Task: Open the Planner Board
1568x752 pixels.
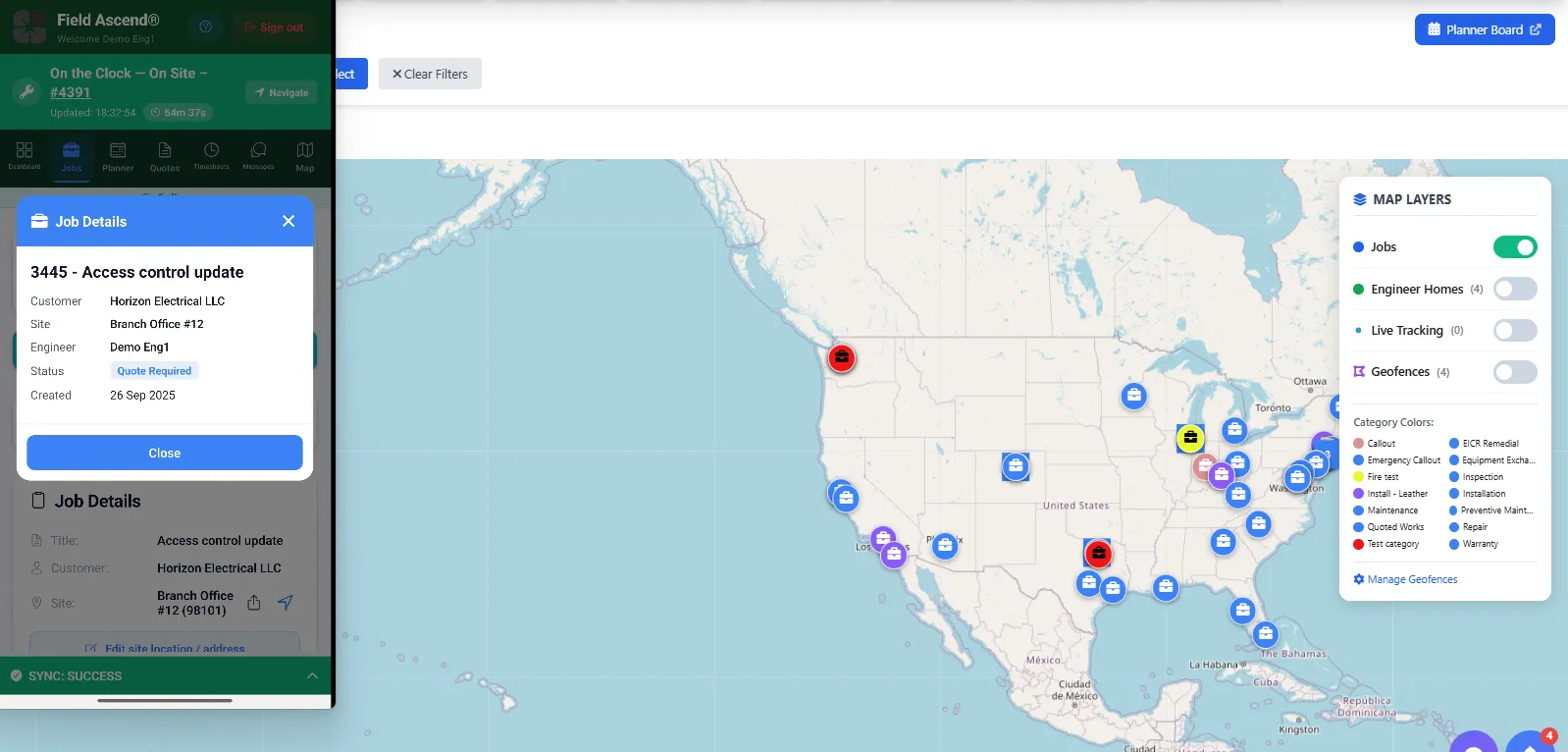Action: (1485, 29)
